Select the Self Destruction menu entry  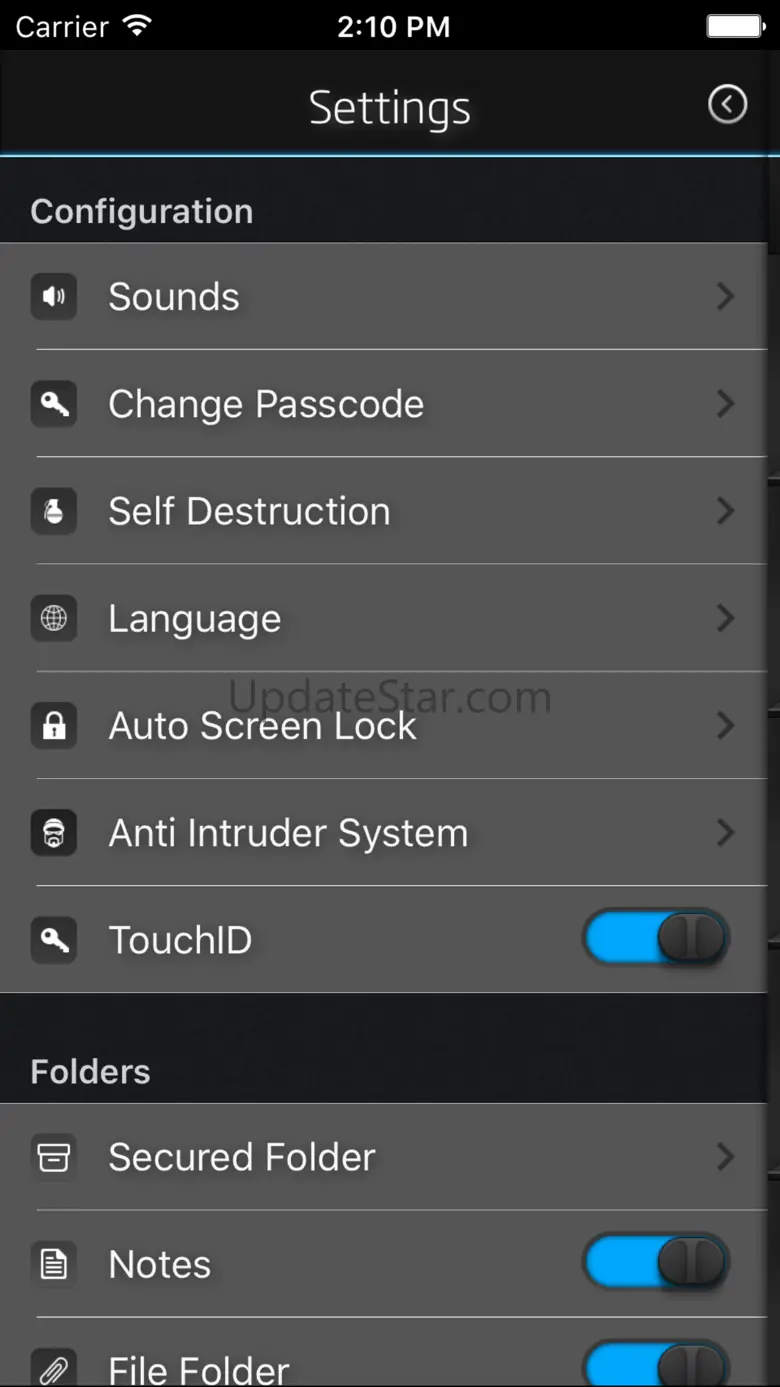(x=249, y=511)
